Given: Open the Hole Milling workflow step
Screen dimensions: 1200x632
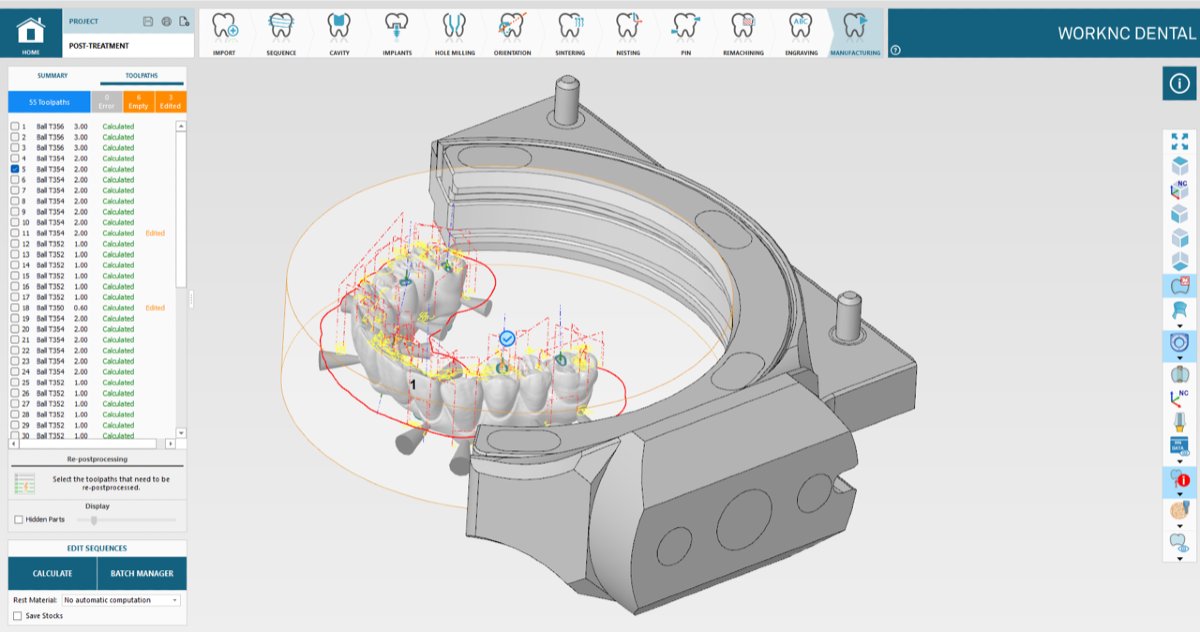Looking at the screenshot, I should (454, 33).
